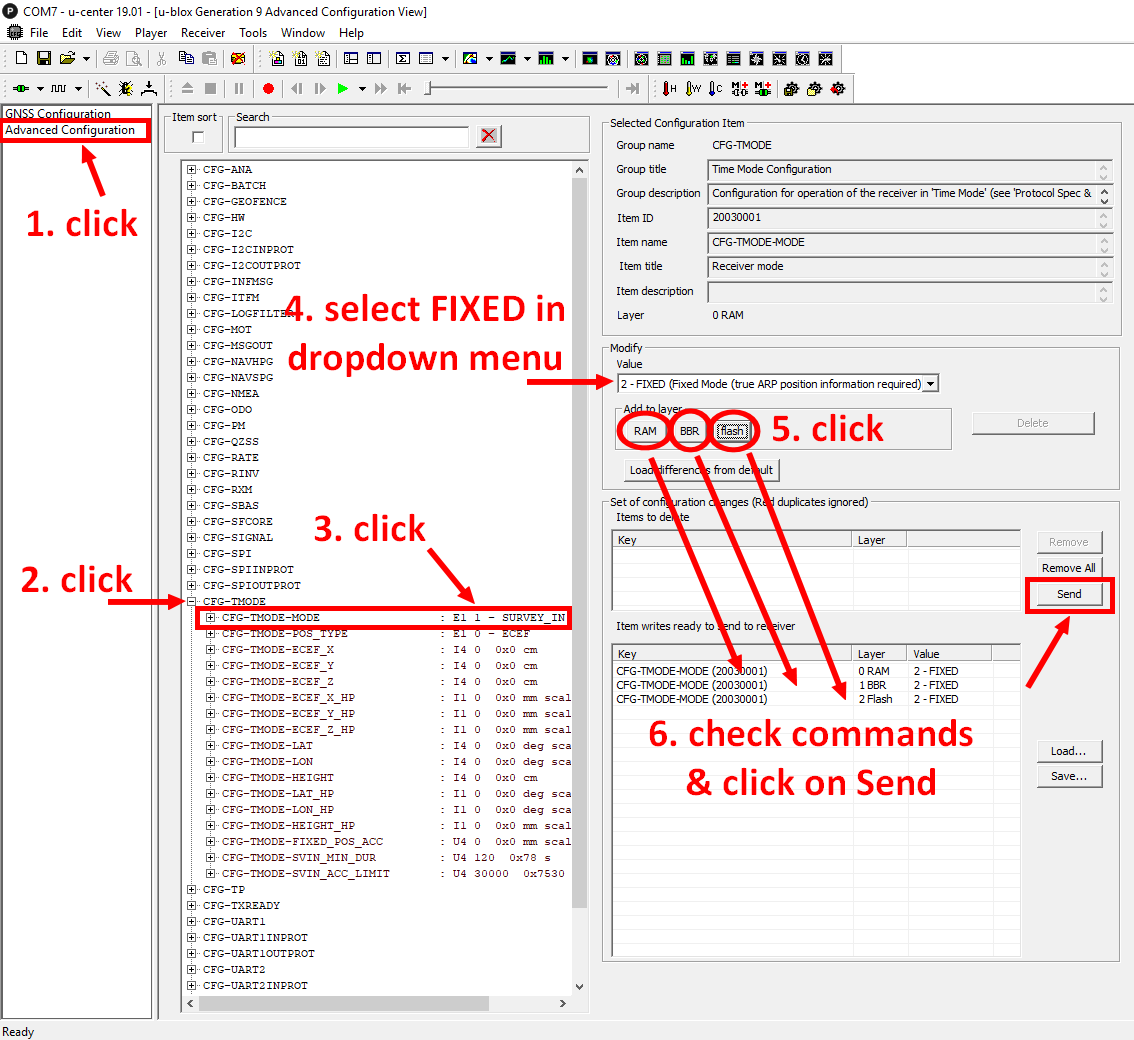Click the Send button

click(1069, 594)
